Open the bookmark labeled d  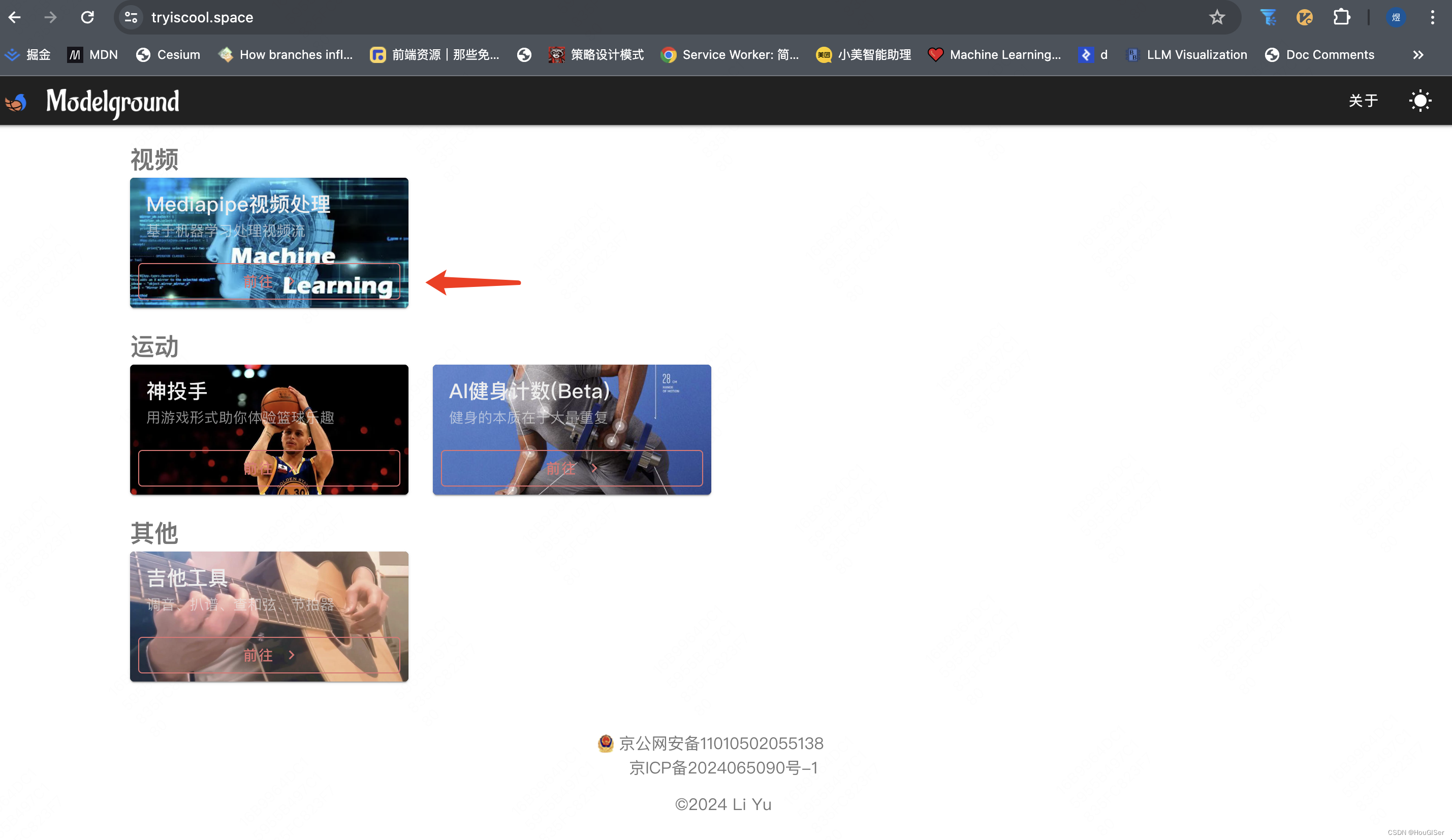[x=1093, y=55]
